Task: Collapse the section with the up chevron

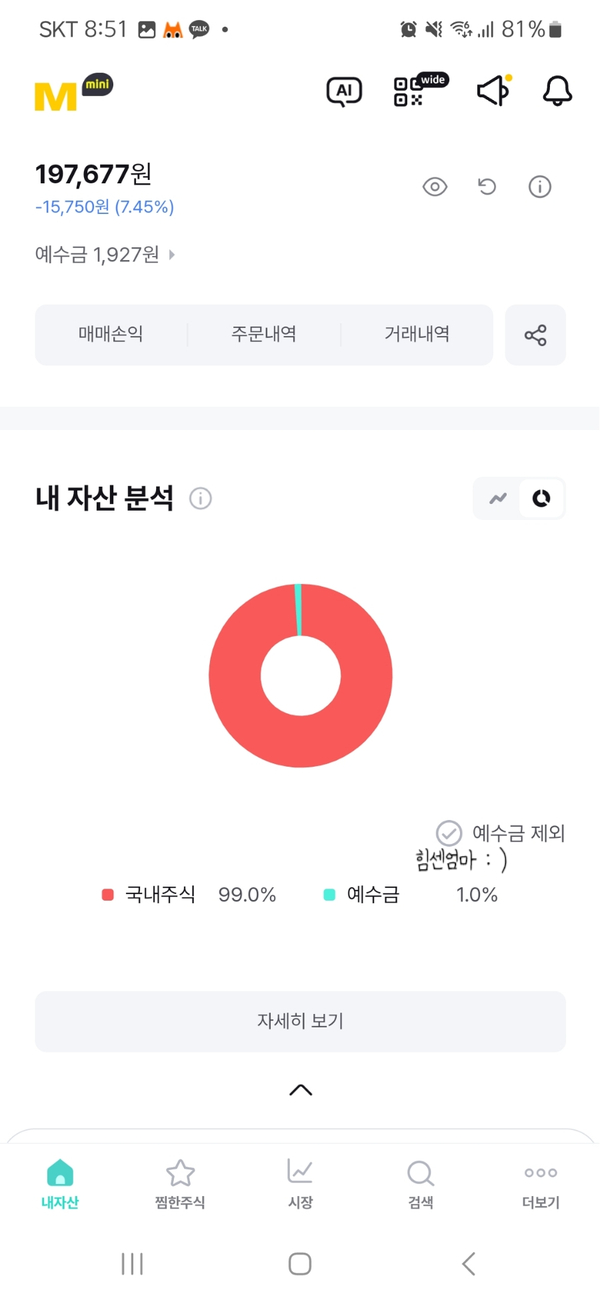Action: [301, 1090]
